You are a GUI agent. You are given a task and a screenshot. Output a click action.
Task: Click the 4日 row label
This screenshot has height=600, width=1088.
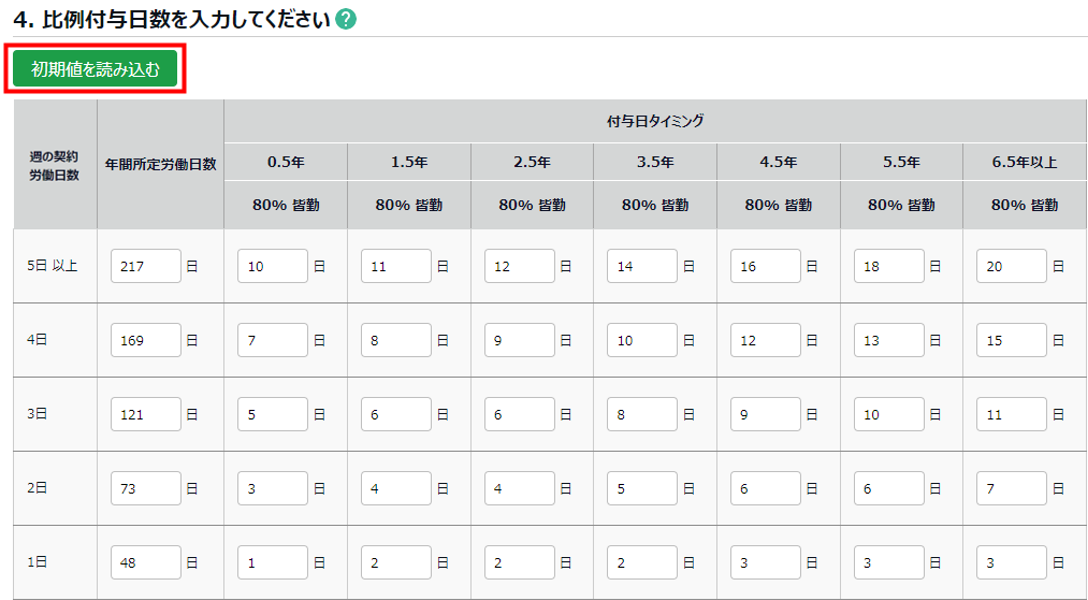point(37,340)
